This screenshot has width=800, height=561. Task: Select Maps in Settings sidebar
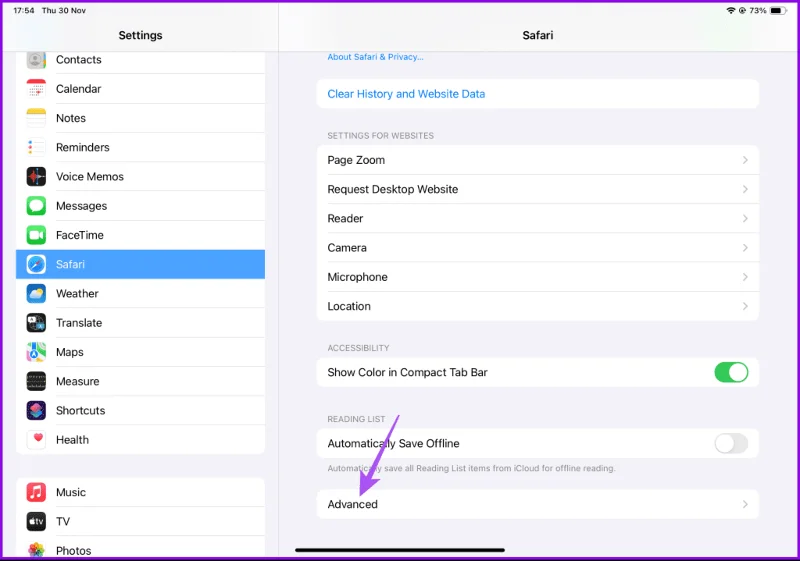pos(140,352)
